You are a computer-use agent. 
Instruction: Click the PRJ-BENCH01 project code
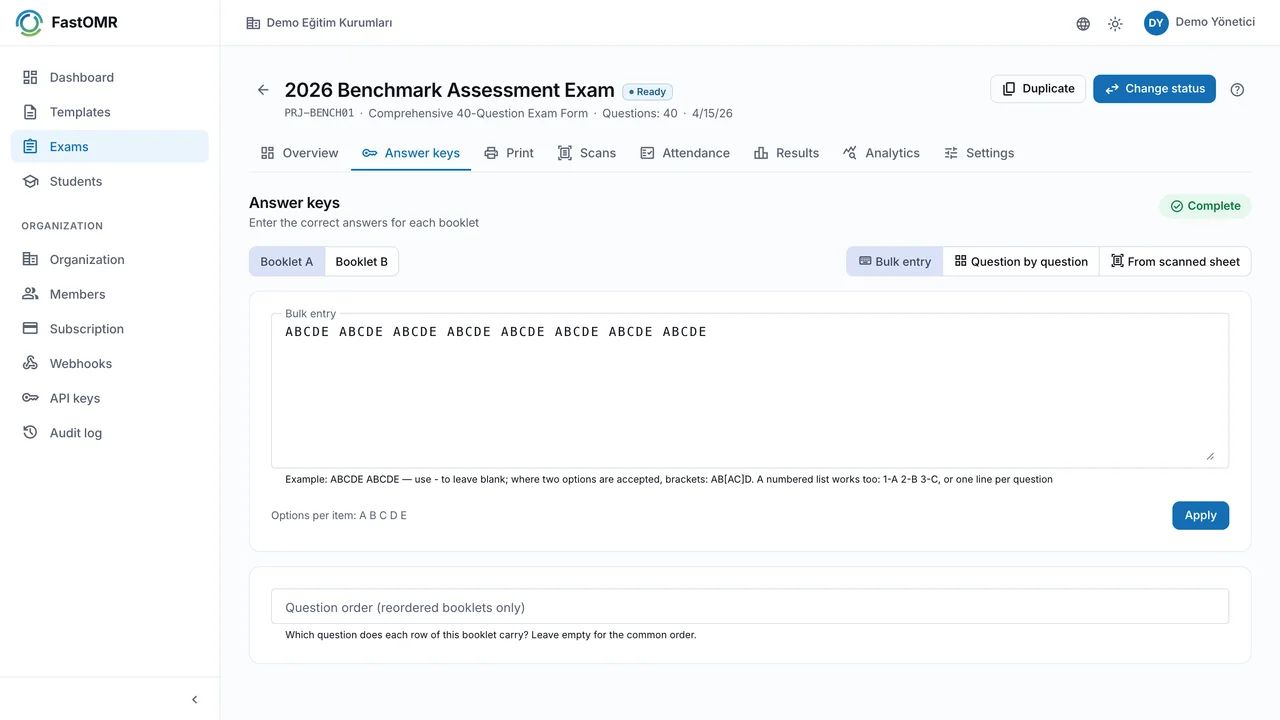[319, 114]
